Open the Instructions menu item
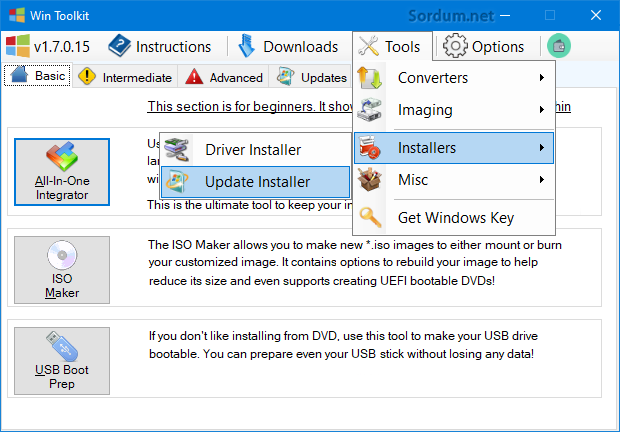The width and height of the screenshot is (620, 432). tap(160, 46)
